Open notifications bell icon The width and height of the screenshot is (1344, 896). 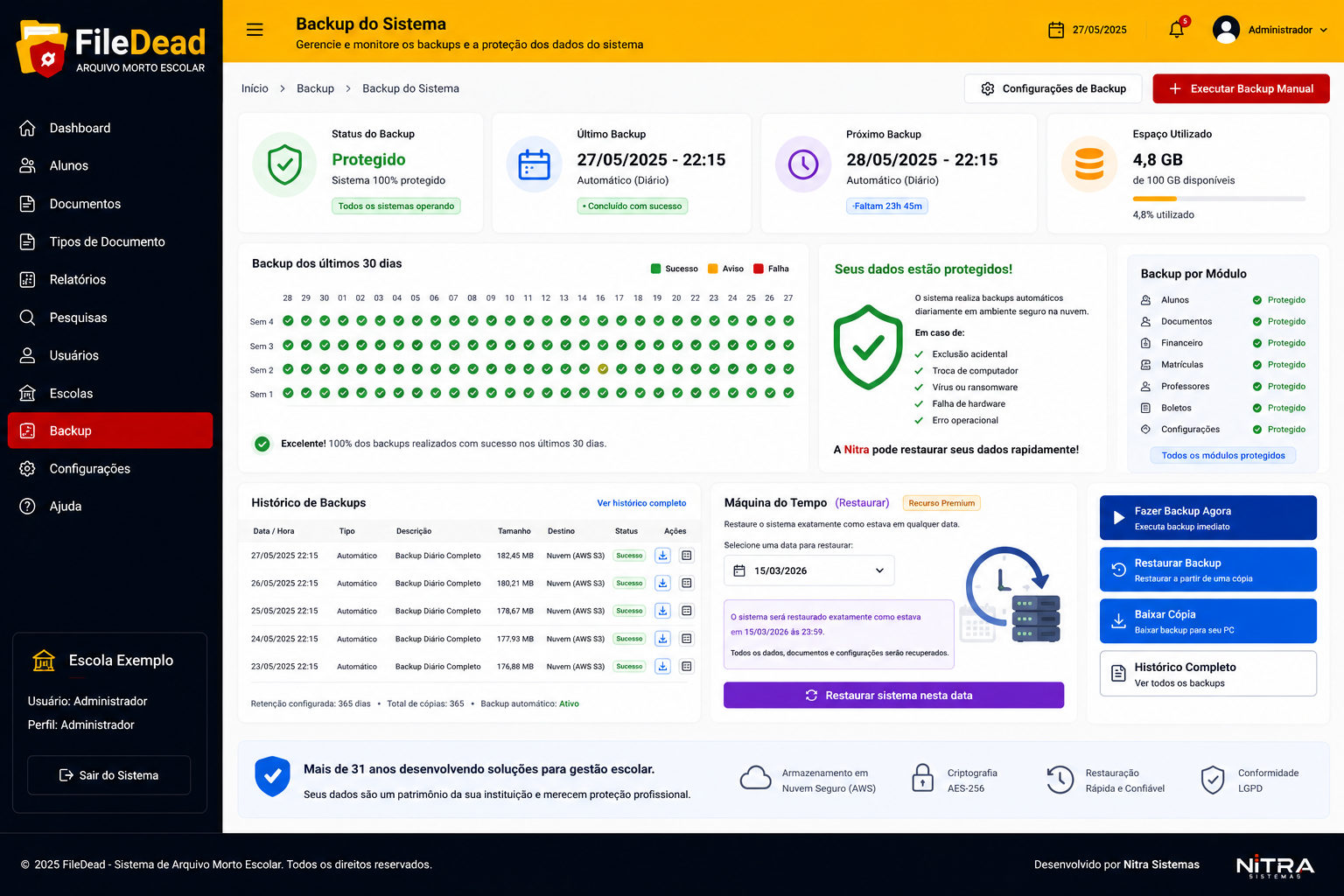[1177, 30]
